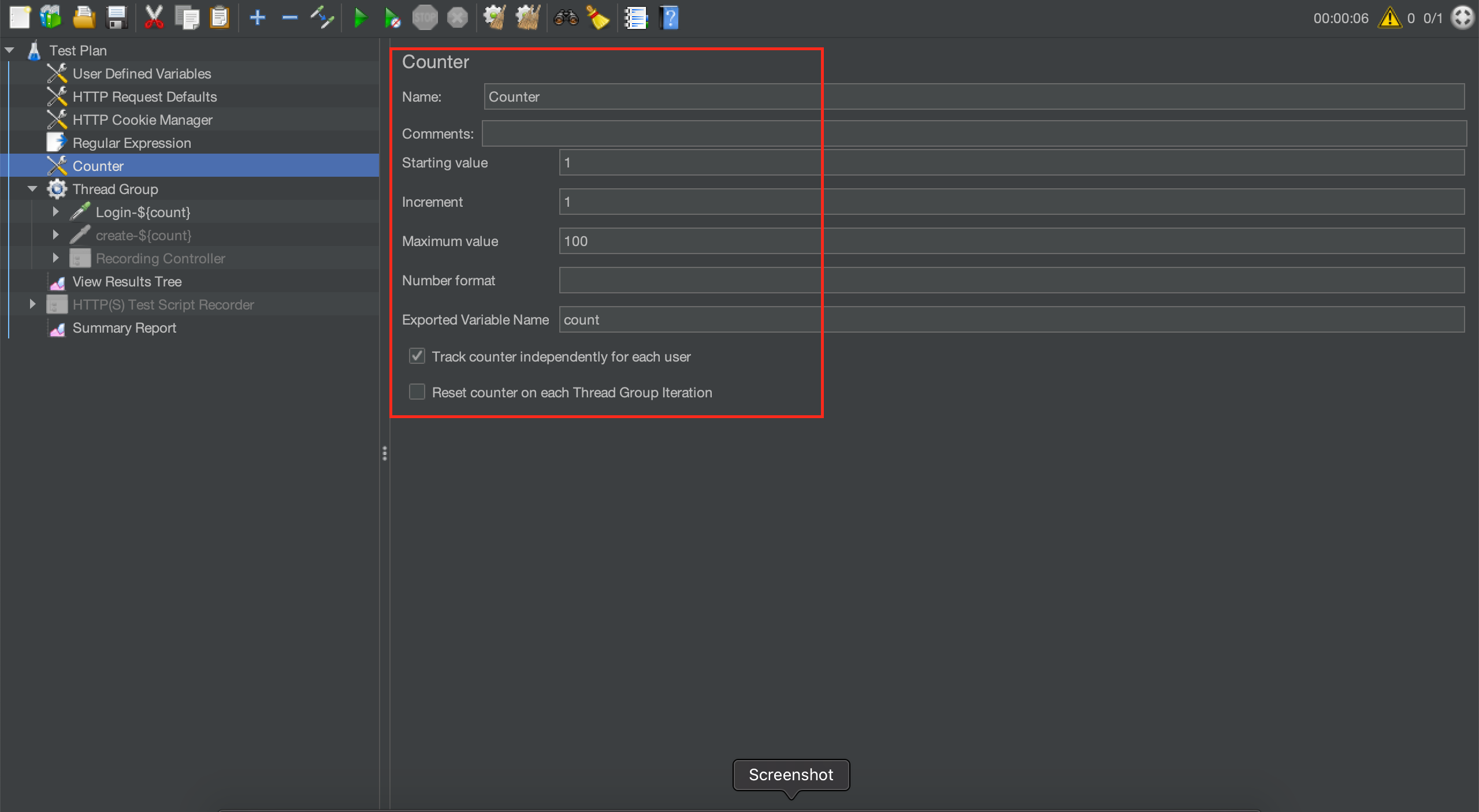Screen dimensions: 1479x812
Task: Expand the Login-${count} sampler
Action: [x=55, y=211]
